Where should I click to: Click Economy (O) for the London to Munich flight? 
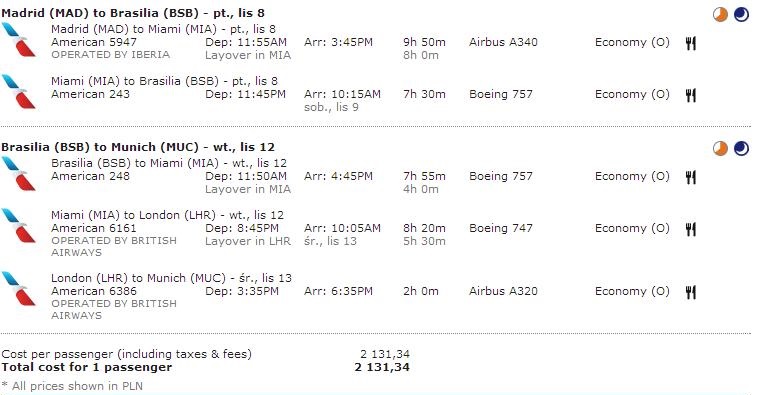(x=632, y=291)
